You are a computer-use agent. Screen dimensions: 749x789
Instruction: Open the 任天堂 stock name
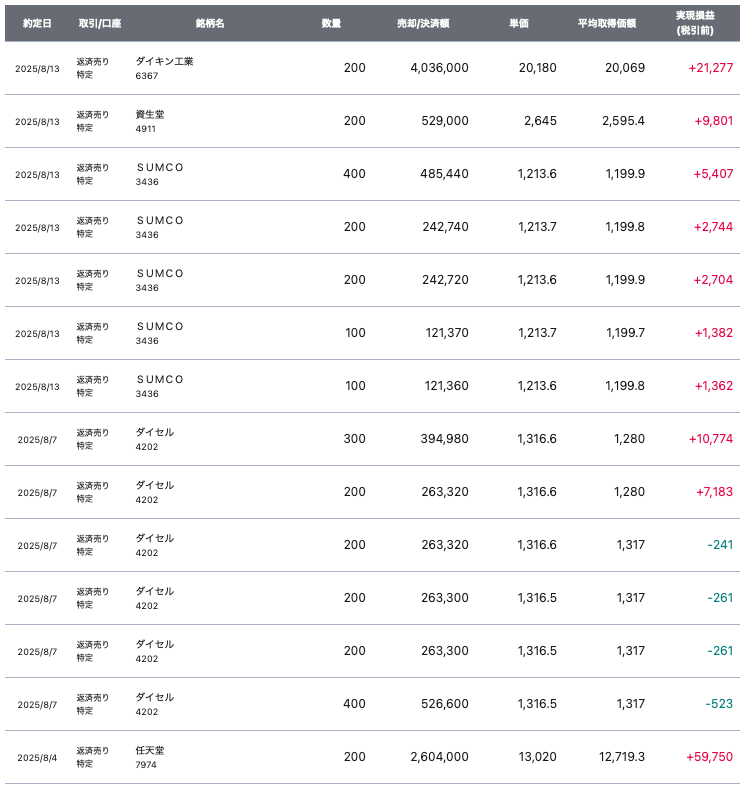150,750
